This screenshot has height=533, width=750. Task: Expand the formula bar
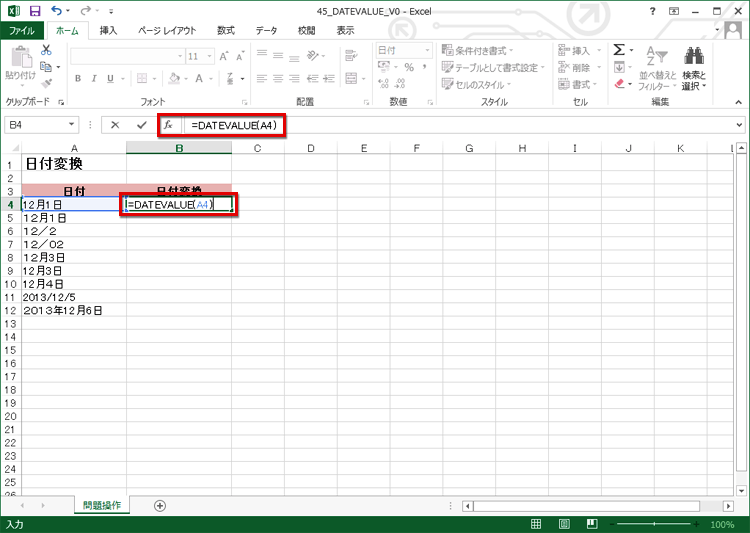[739, 125]
